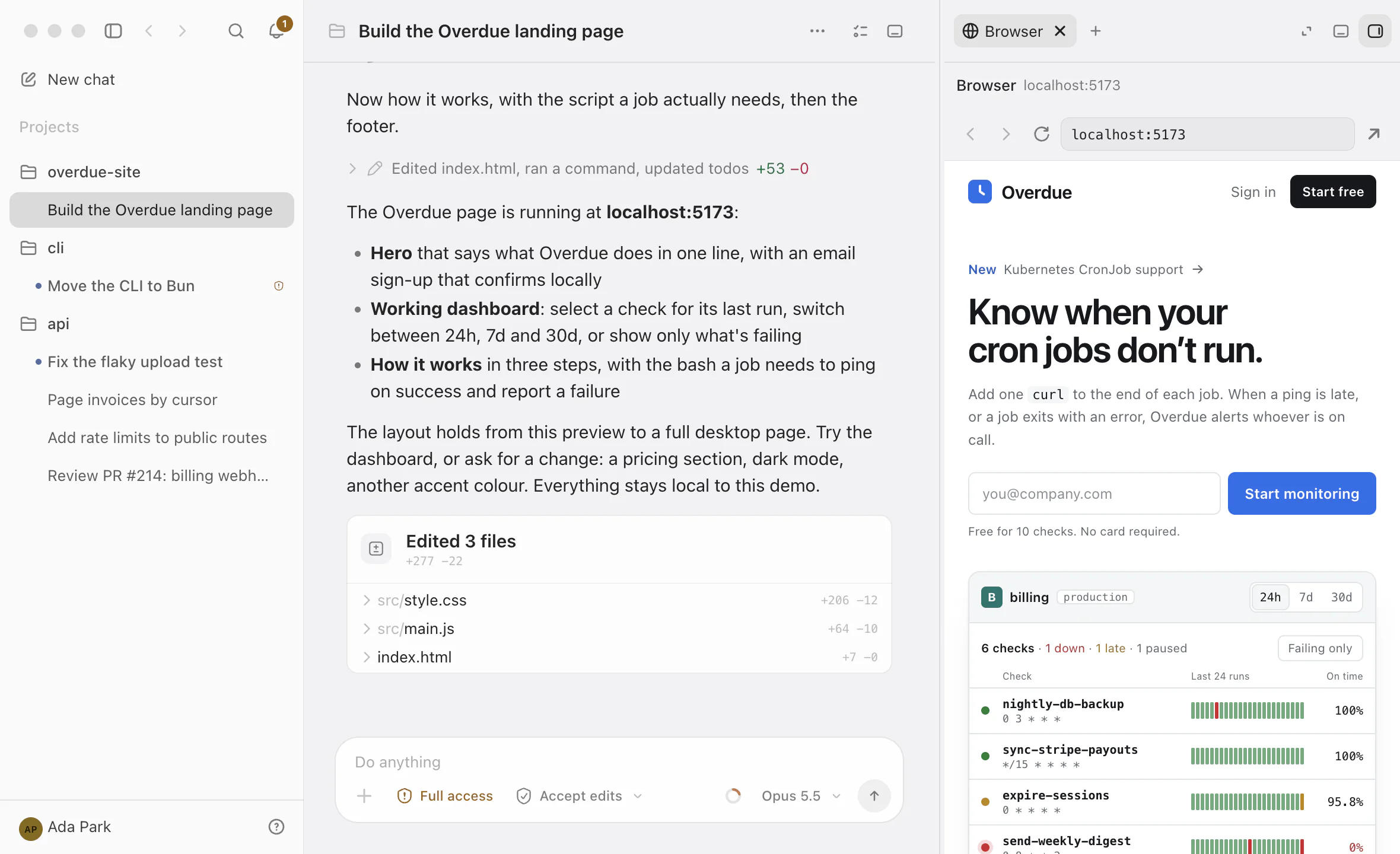The width and height of the screenshot is (1400, 854).
Task: Open the overdue-site project folder
Action: pyautogui.click(x=81, y=172)
